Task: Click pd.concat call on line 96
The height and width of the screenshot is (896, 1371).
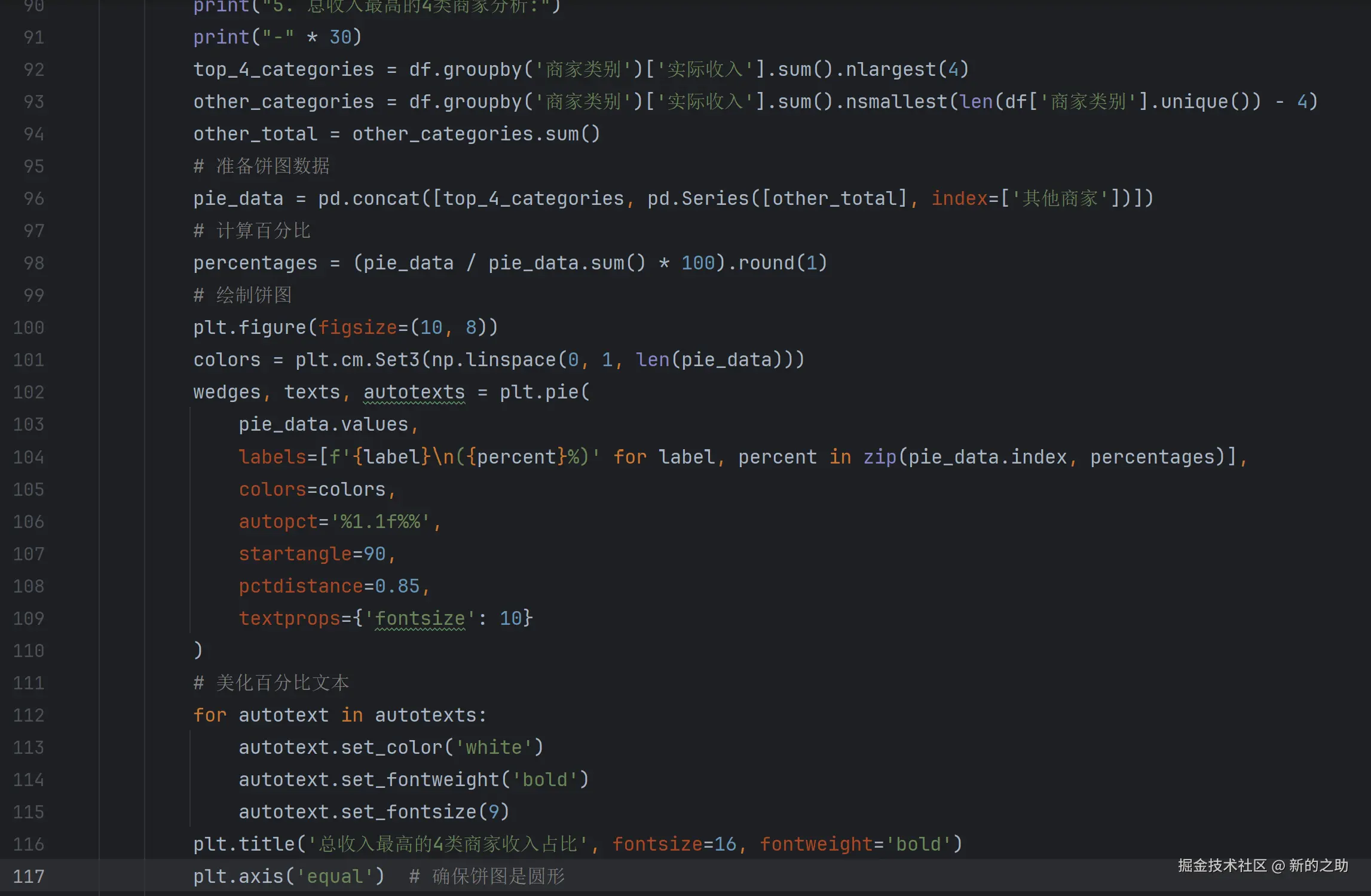Action: 369,198
